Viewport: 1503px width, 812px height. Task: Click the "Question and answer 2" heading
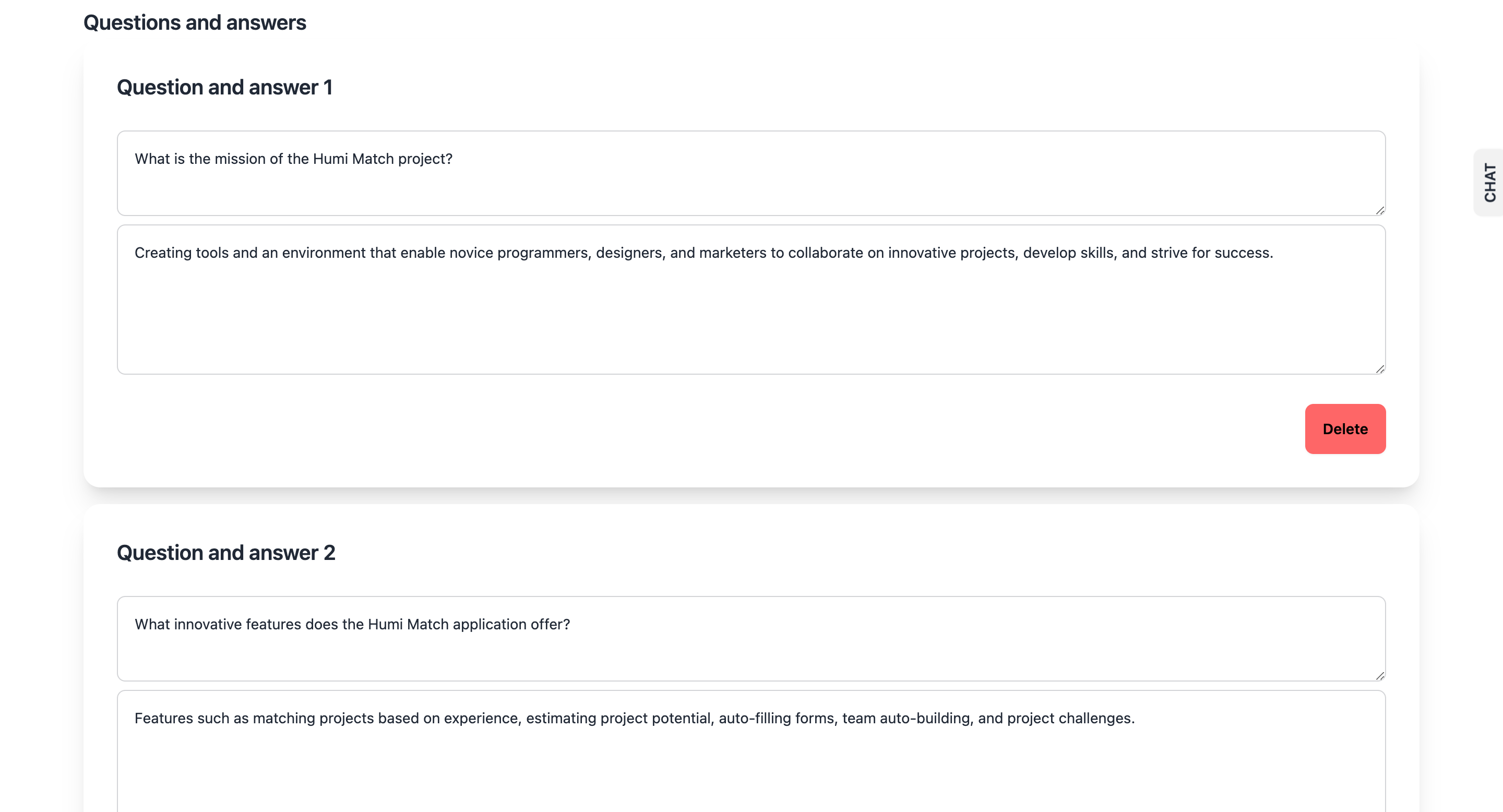point(226,553)
